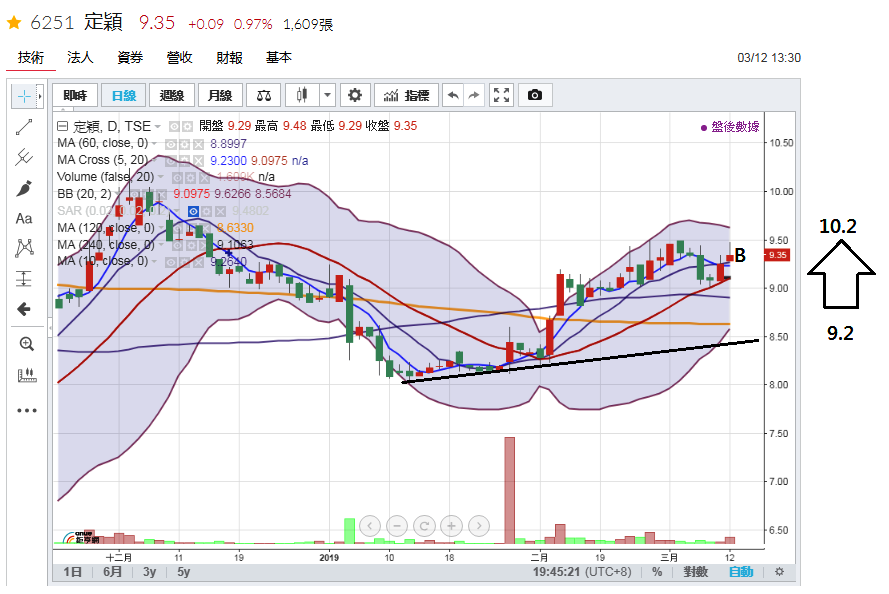Select 日線 daily interval
This screenshot has width=889, height=594.
coord(124,95)
